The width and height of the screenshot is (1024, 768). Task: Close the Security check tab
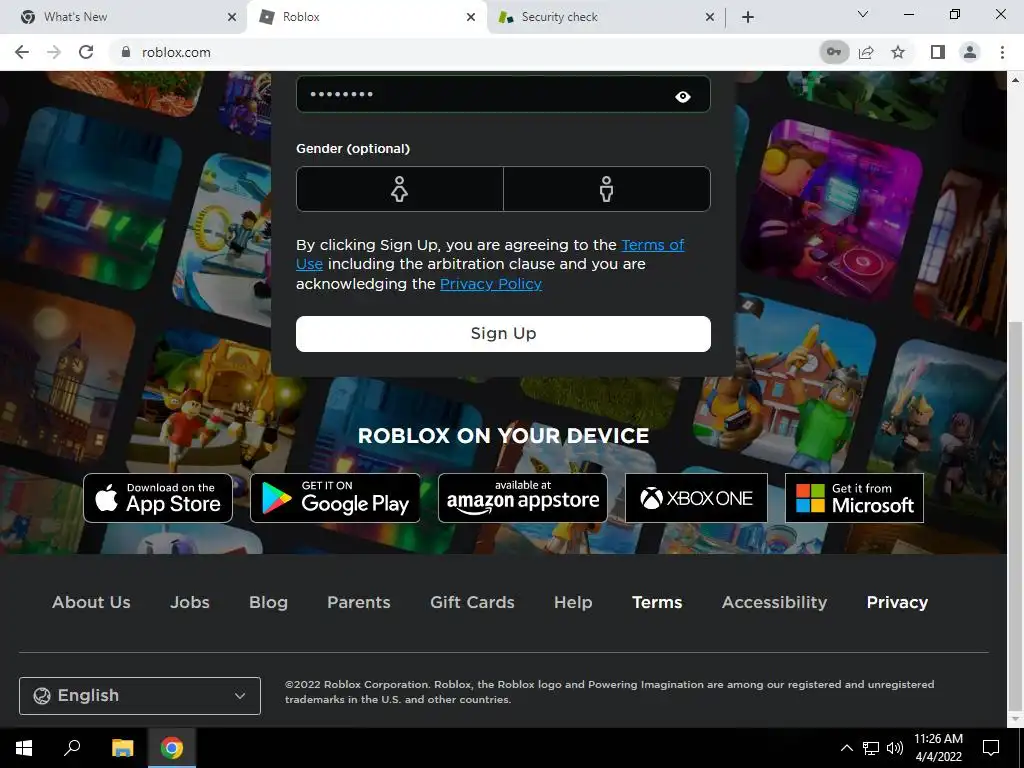pos(710,17)
